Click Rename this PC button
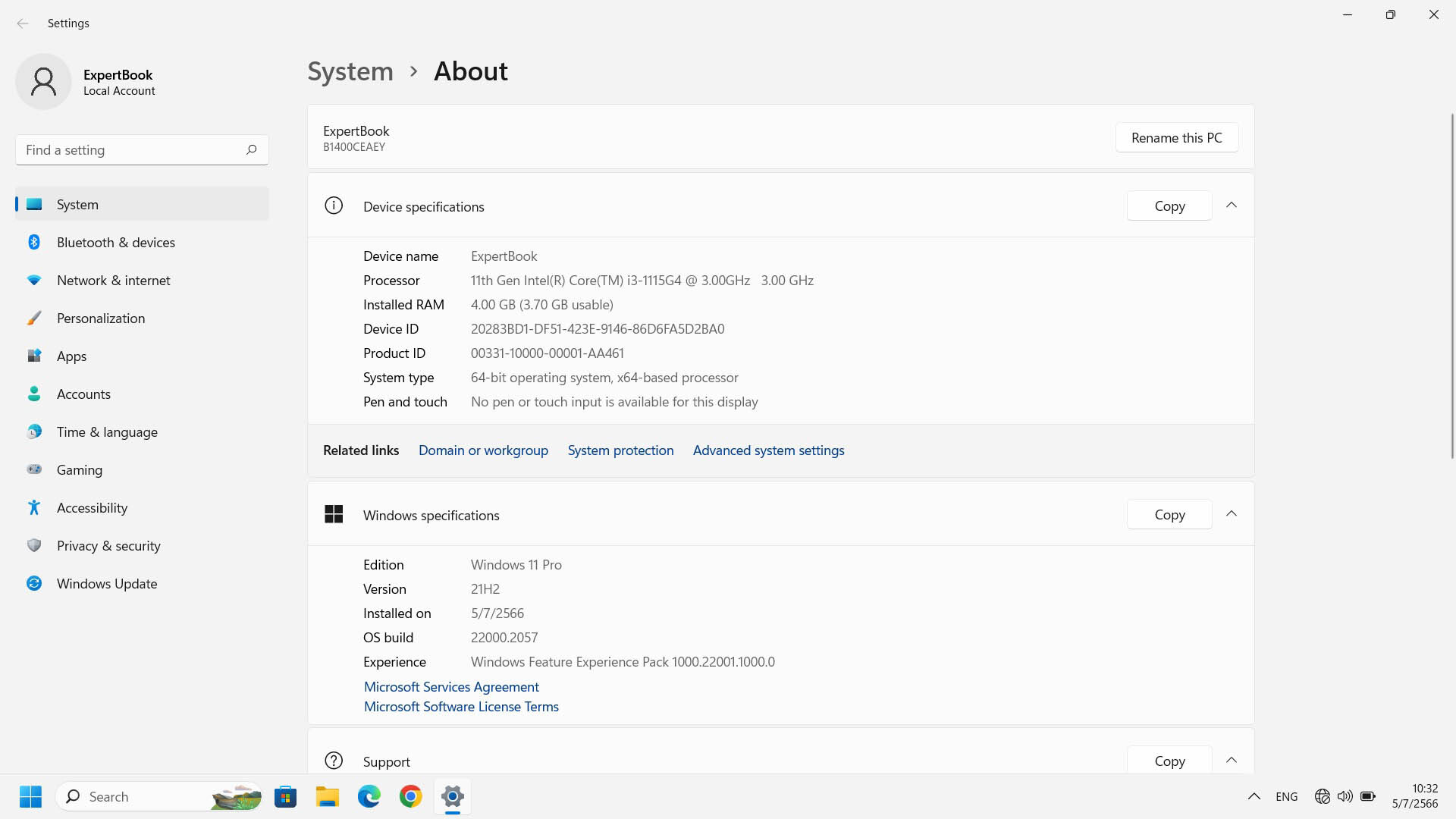The height and width of the screenshot is (819, 1456). (1177, 137)
